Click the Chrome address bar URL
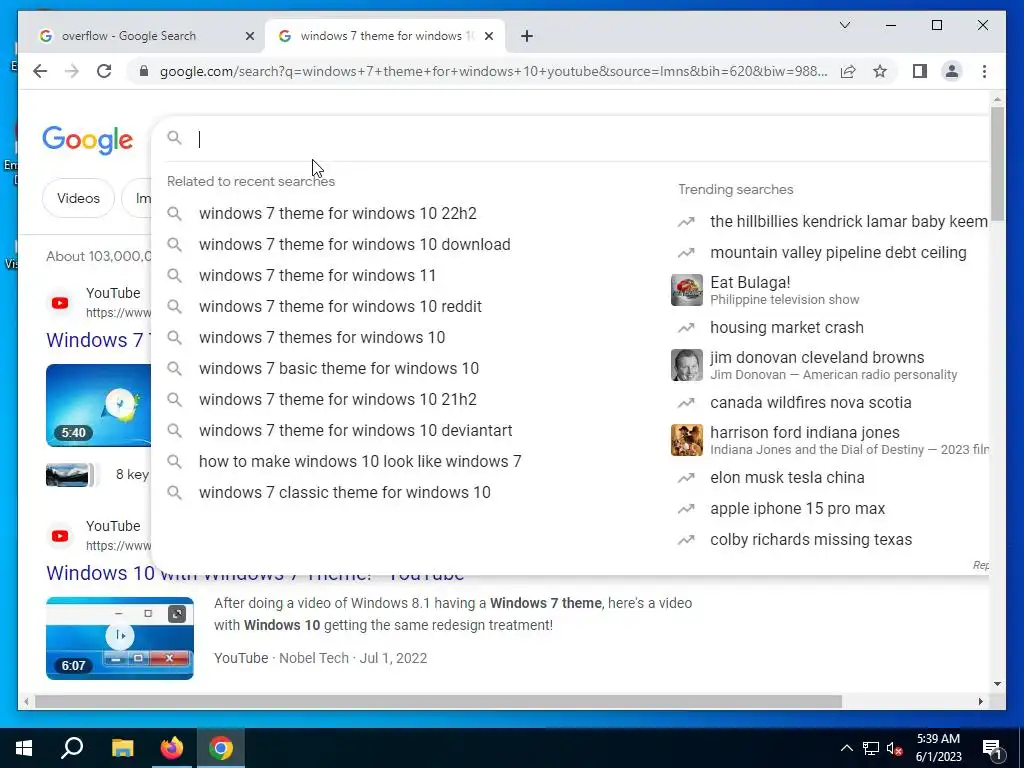 click(493, 71)
